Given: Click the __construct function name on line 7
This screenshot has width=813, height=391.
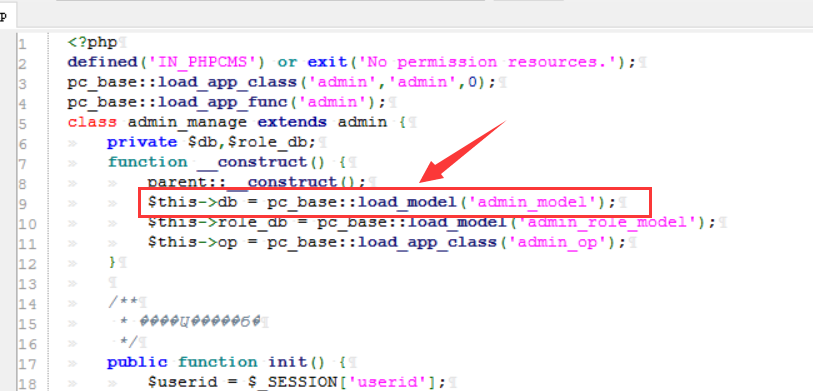Looking at the screenshot, I should 252,162.
